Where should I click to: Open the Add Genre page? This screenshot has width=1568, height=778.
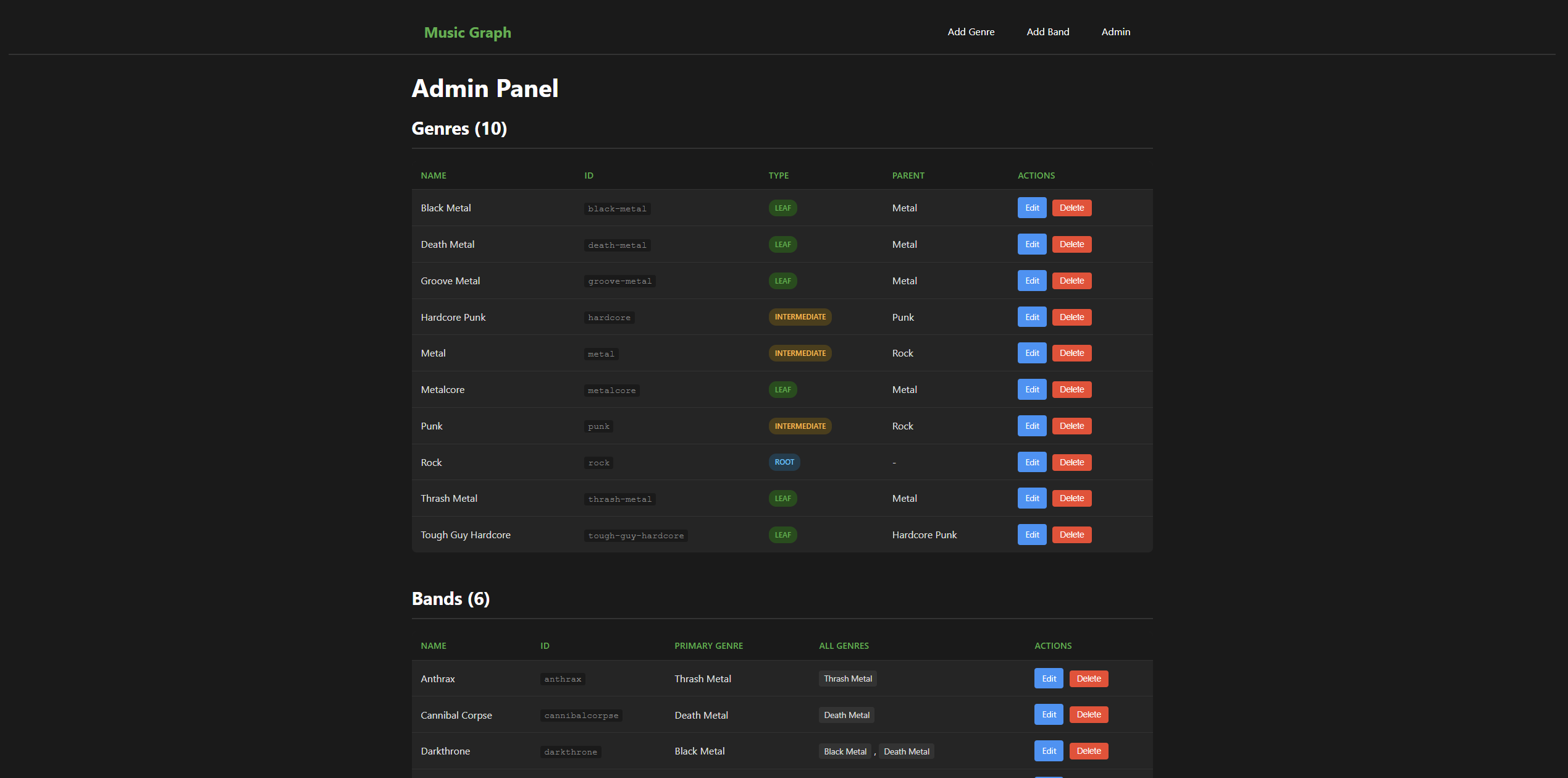[971, 32]
